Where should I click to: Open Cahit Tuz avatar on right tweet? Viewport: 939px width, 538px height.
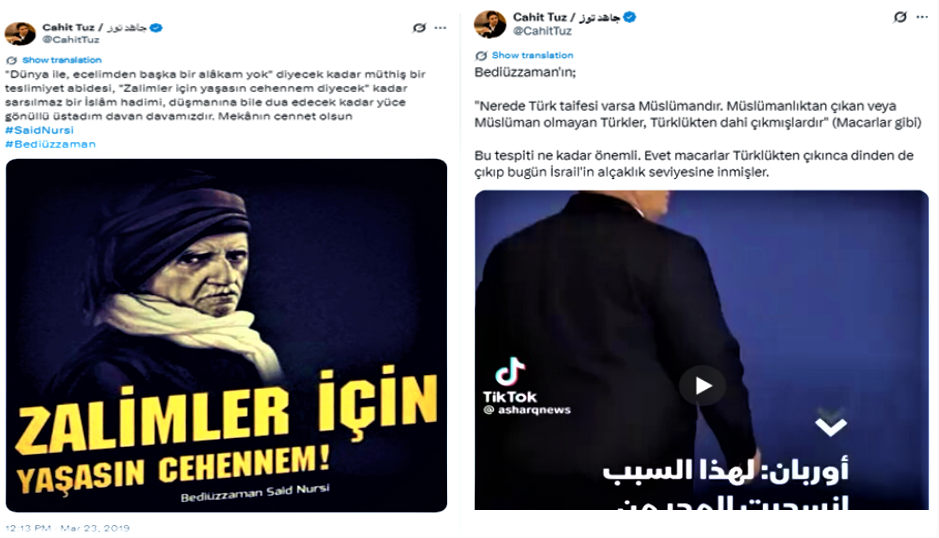point(489,24)
